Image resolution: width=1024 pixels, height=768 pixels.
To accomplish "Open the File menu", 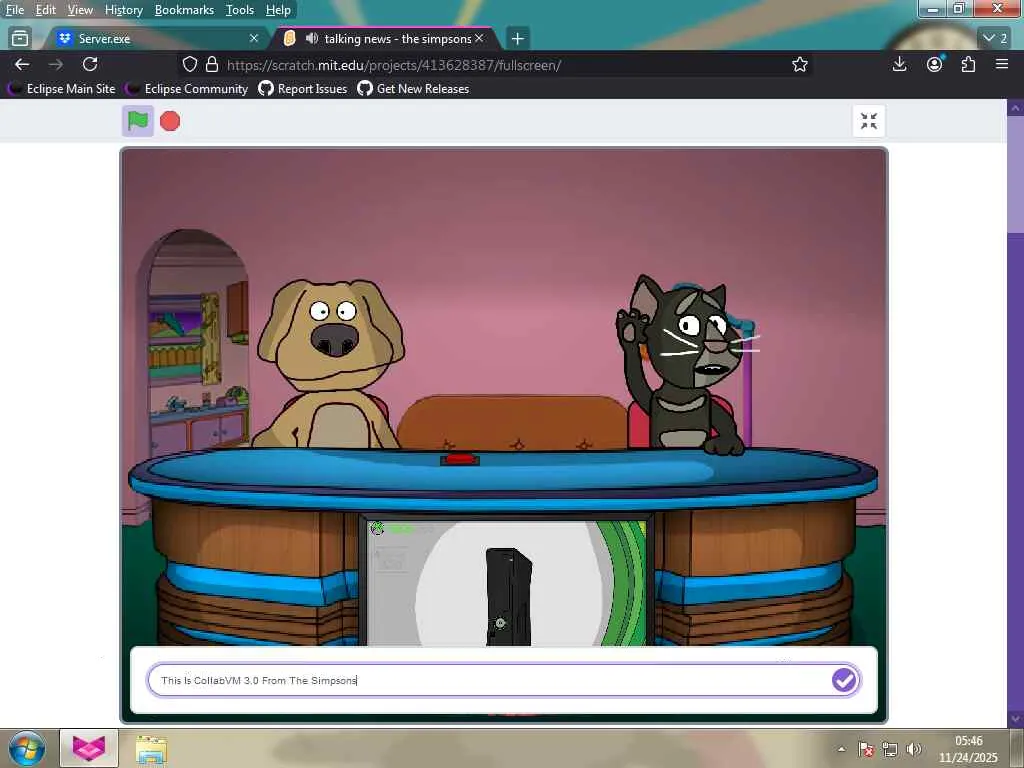I will [15, 10].
